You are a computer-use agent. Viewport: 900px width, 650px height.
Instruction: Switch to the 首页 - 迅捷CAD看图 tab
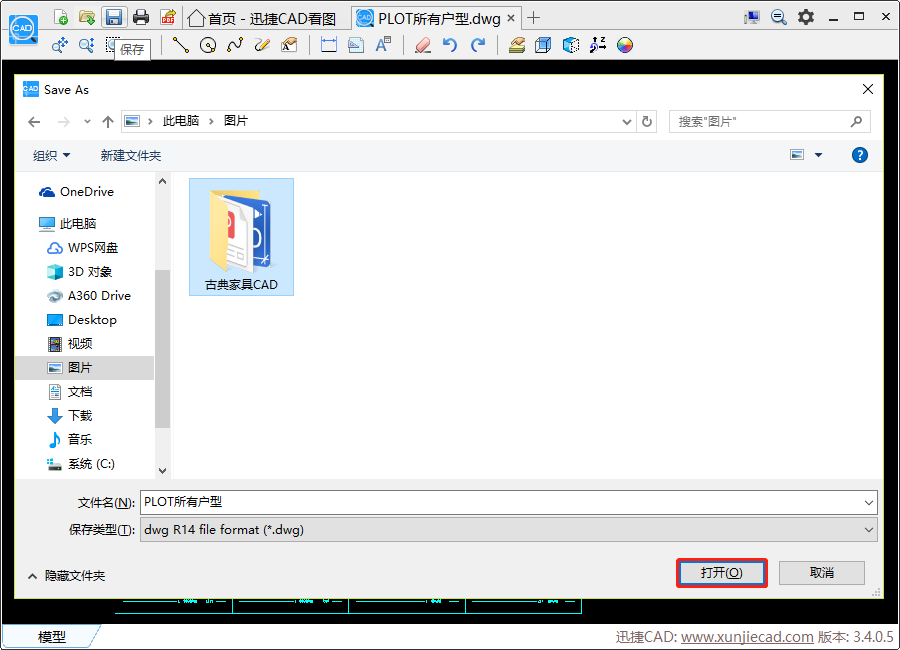(x=262, y=18)
